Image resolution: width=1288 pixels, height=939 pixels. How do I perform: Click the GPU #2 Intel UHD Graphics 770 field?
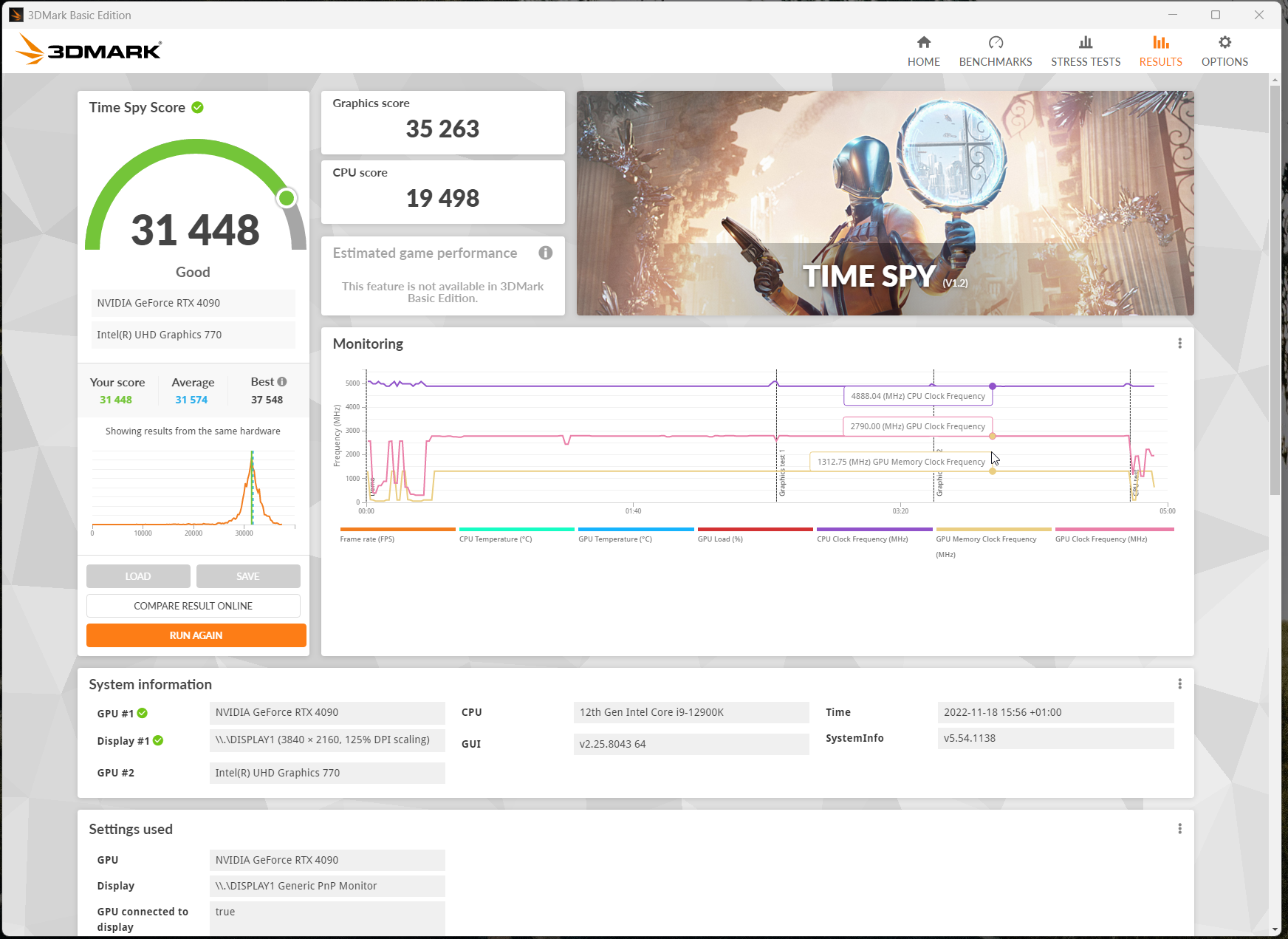tap(327, 773)
